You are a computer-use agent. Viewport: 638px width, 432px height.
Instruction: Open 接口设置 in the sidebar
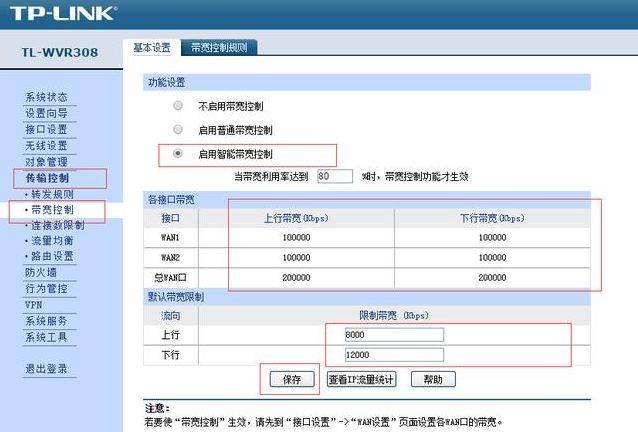[46, 129]
